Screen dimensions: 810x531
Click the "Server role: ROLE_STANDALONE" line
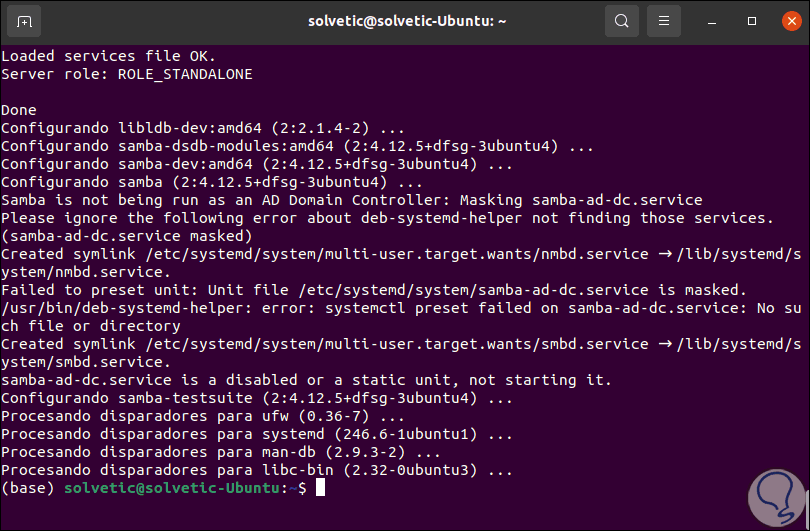pos(127,74)
